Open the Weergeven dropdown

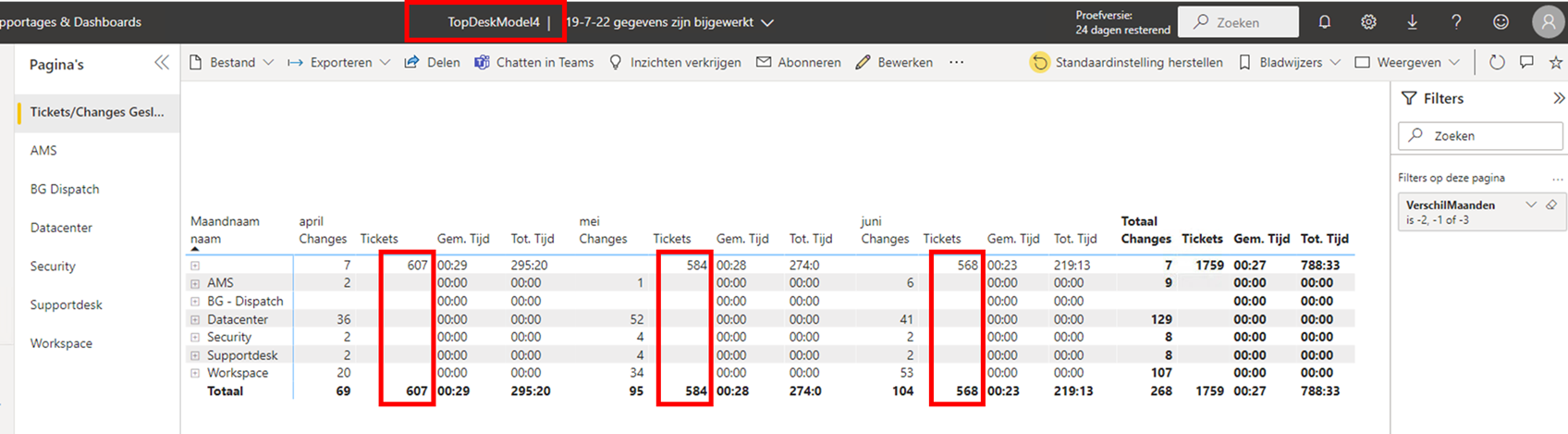(1407, 62)
